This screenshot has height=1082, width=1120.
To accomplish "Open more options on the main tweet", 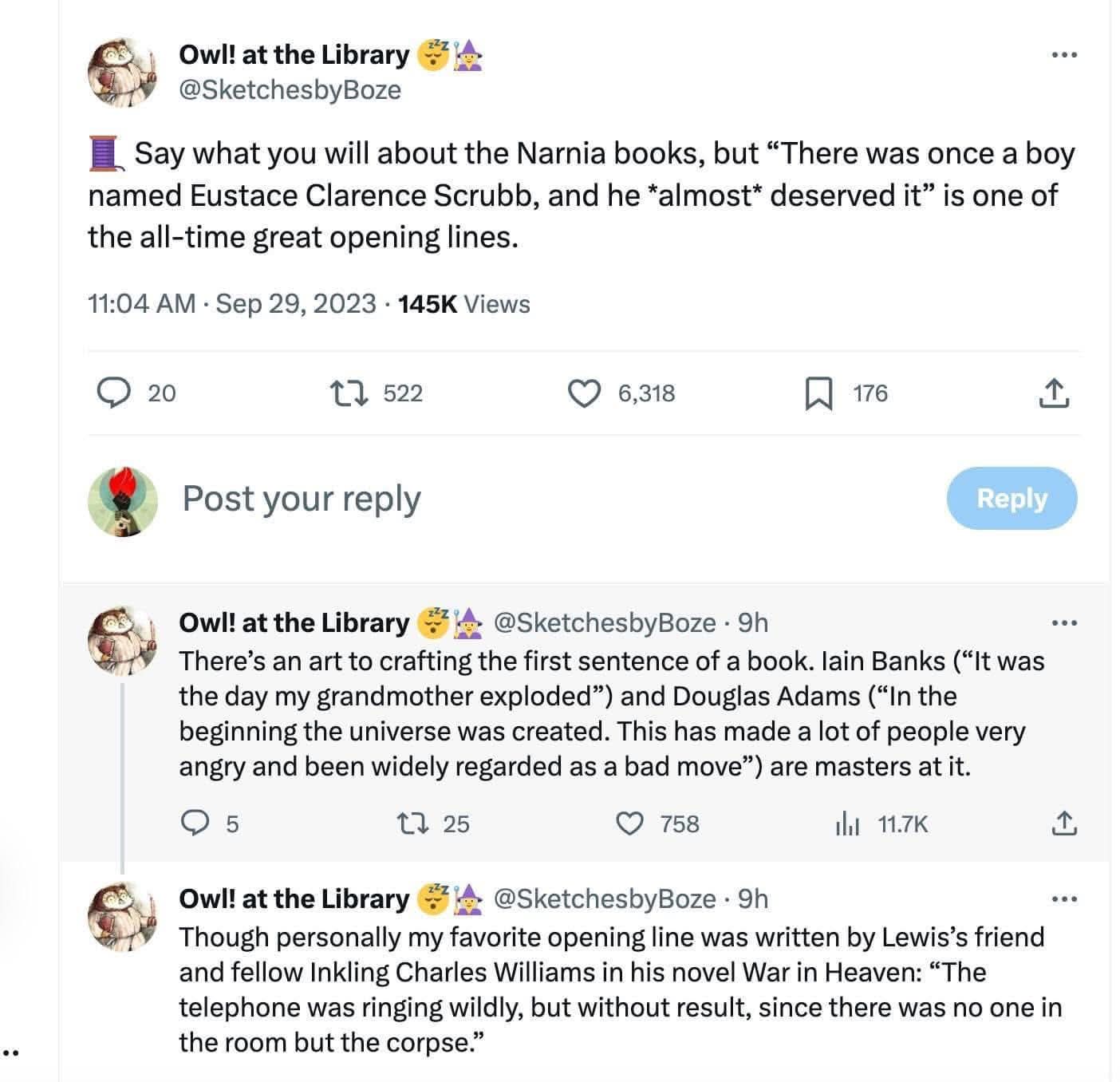I will tap(1064, 55).
